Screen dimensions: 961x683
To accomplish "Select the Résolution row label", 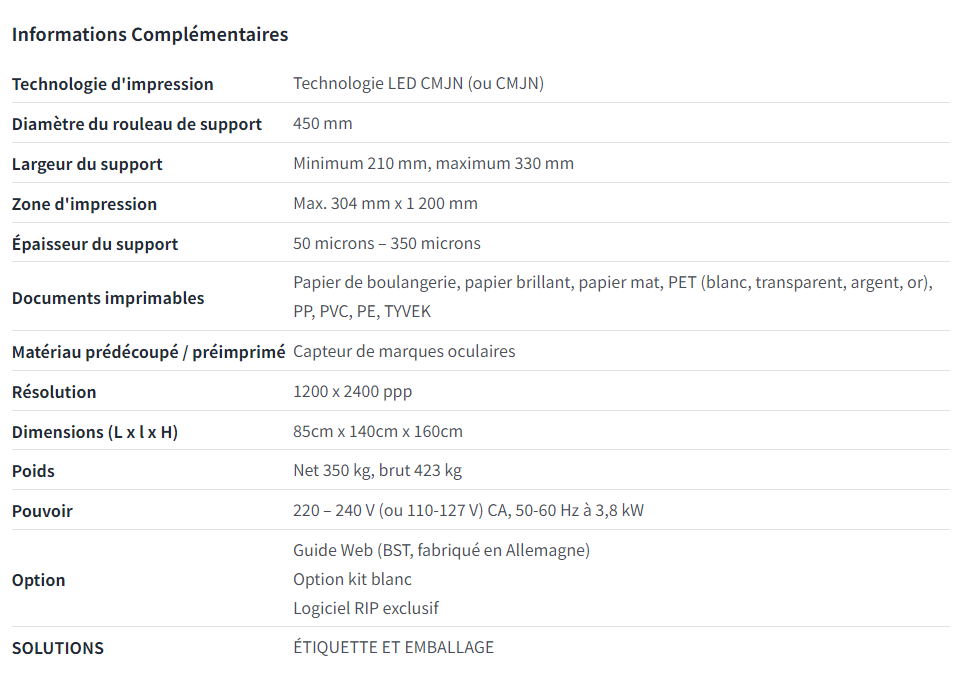I will (x=54, y=392).
